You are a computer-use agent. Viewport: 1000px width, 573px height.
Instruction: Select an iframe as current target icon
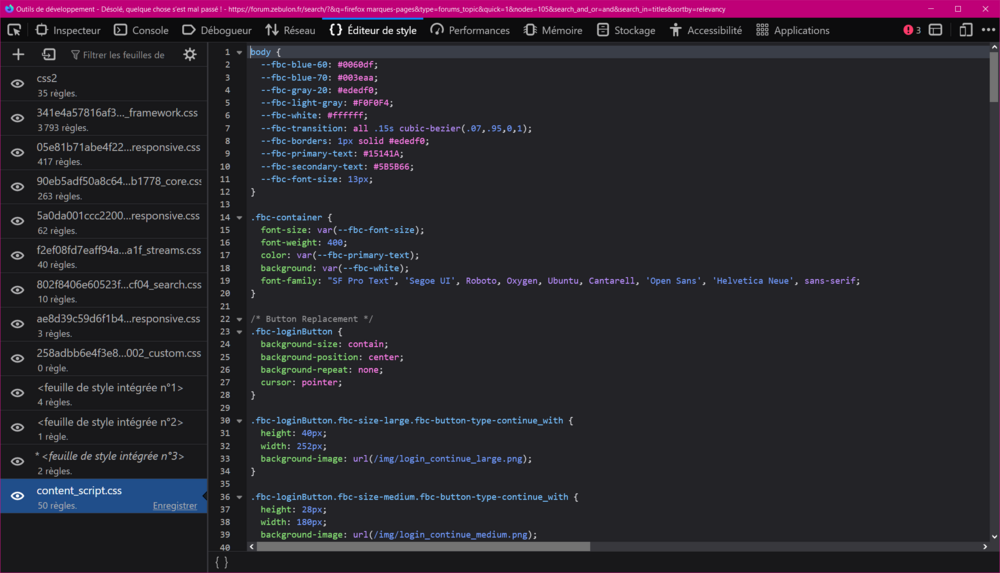pos(936,30)
